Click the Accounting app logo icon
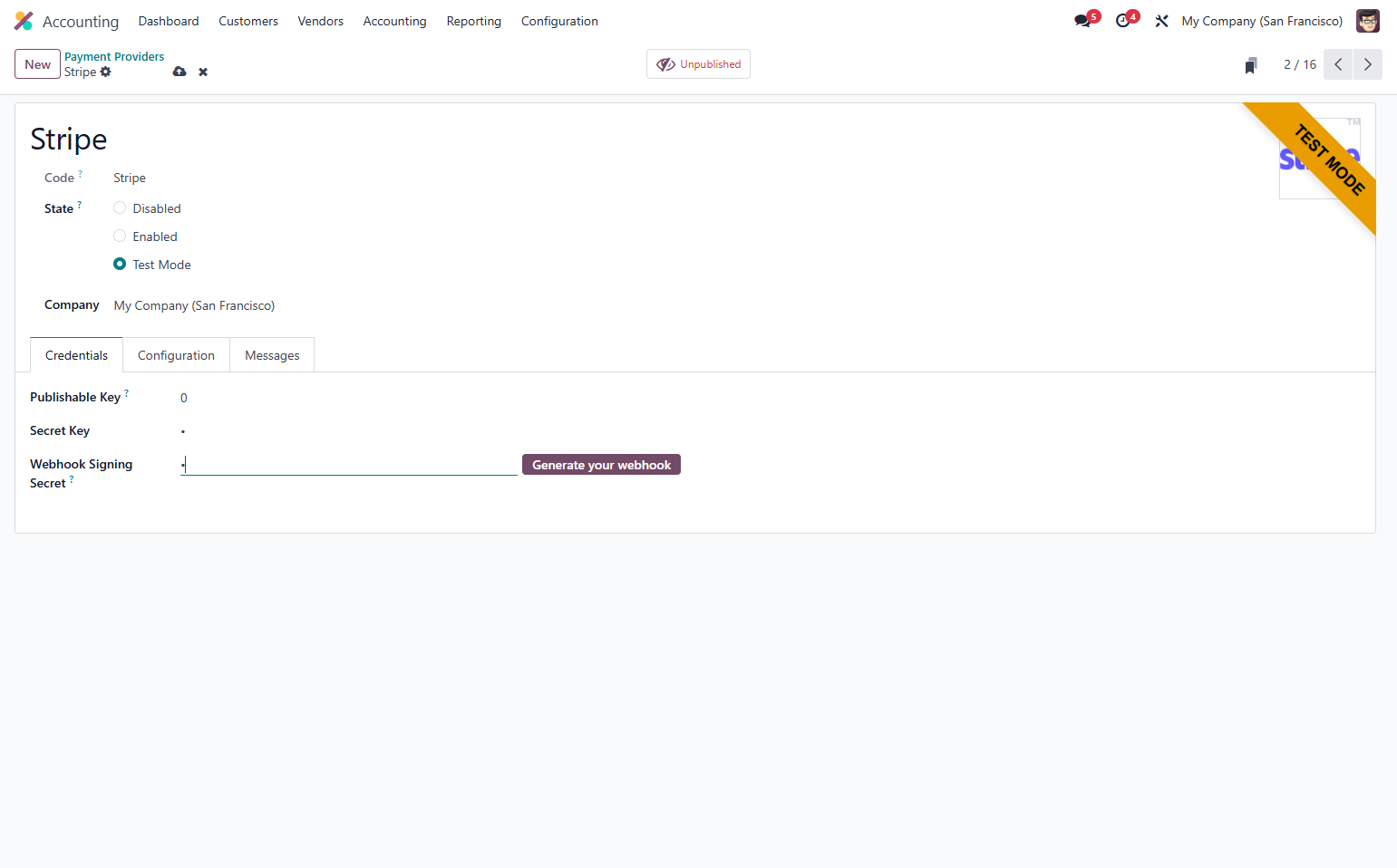The image size is (1397, 868). pyautogui.click(x=24, y=21)
